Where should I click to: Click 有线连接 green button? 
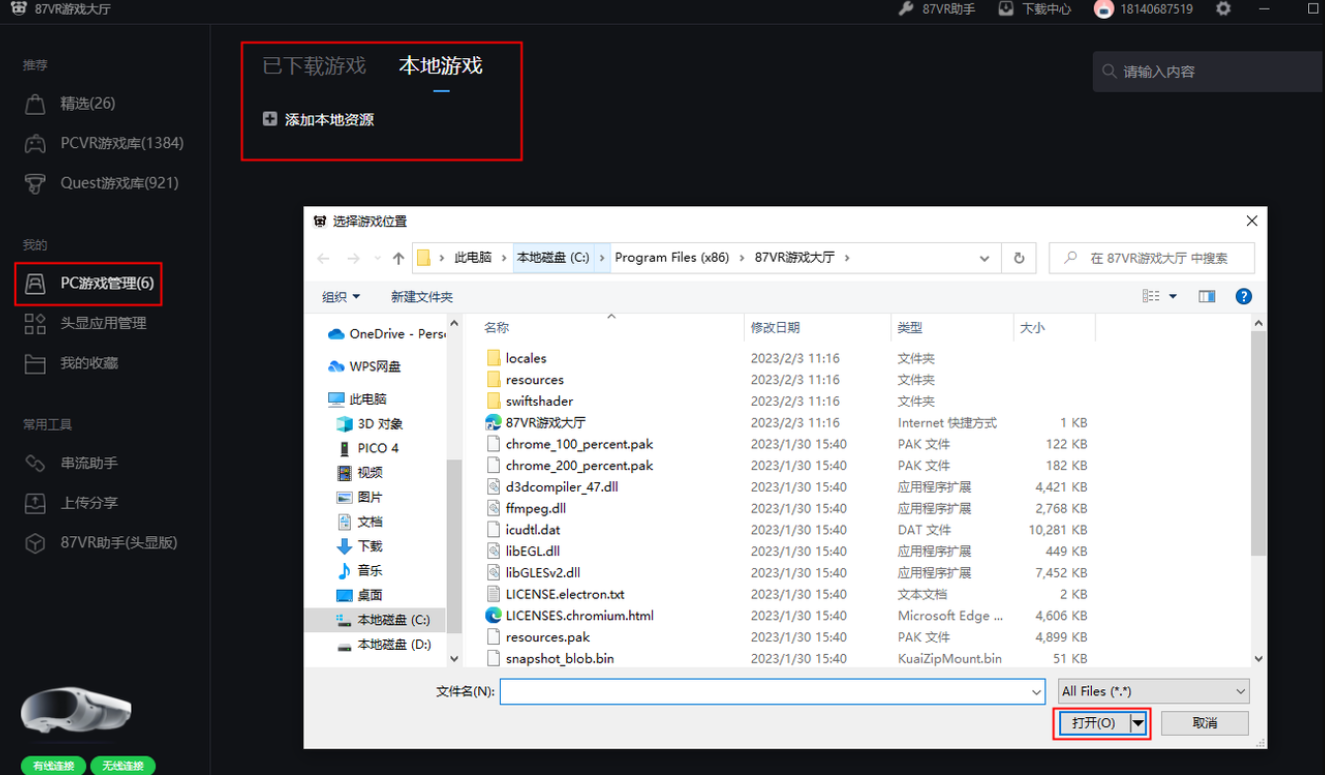click(53, 766)
